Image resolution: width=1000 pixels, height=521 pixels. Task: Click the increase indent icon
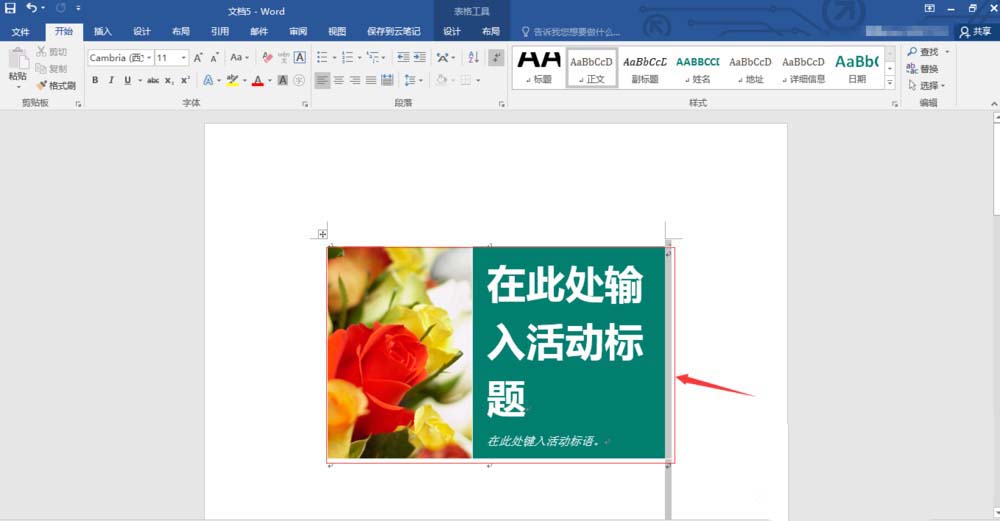point(418,57)
